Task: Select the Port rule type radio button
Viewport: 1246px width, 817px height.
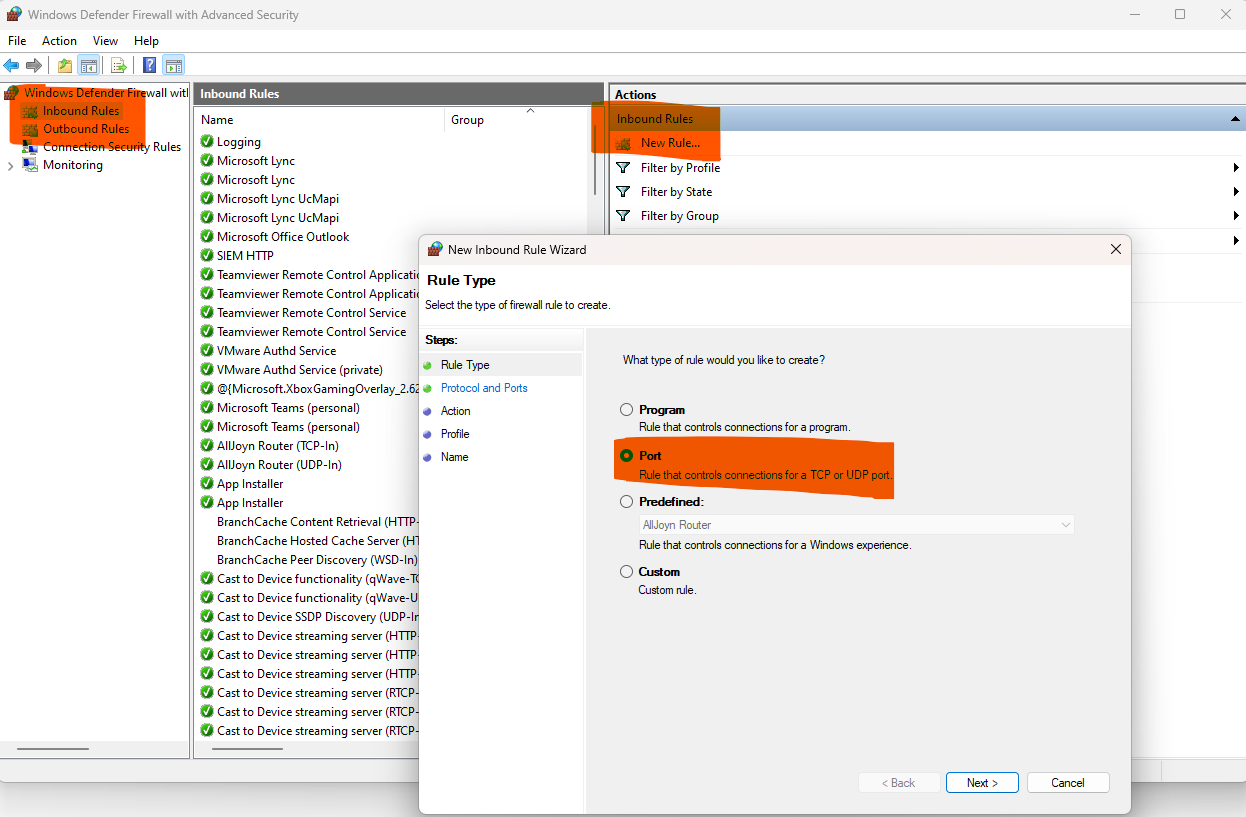Action: tap(627, 456)
